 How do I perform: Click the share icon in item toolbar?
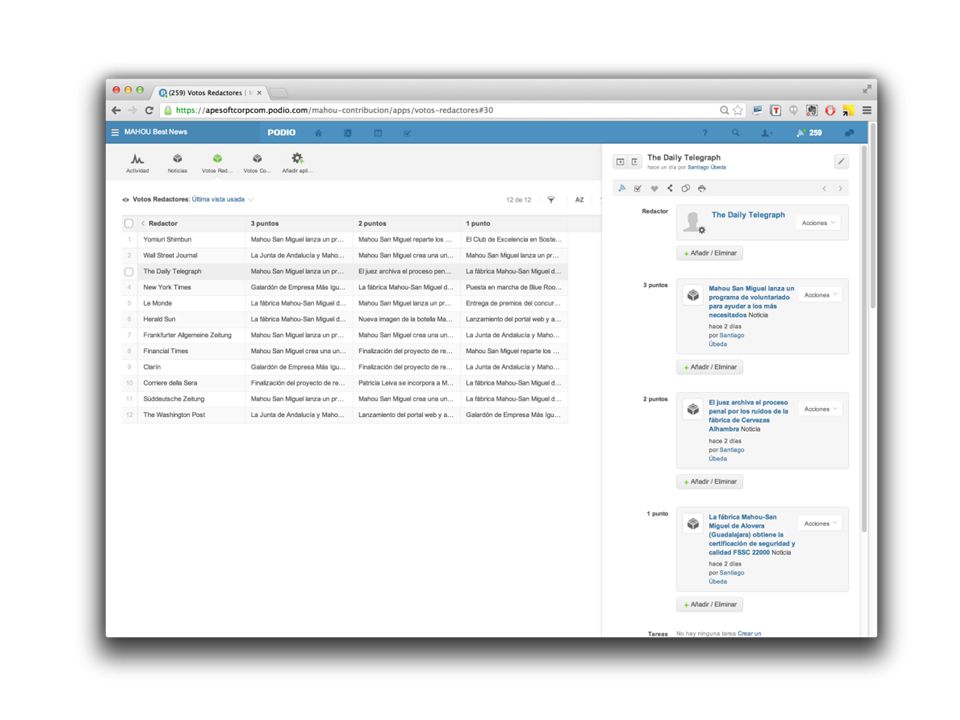click(670, 189)
